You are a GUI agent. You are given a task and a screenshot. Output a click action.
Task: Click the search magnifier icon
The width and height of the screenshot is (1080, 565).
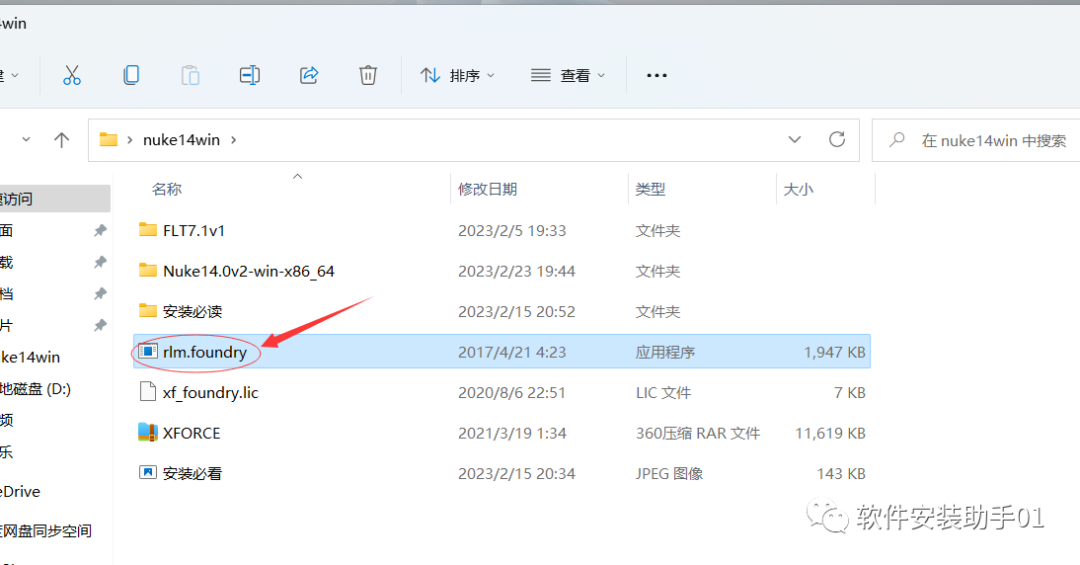pyautogui.click(x=897, y=140)
